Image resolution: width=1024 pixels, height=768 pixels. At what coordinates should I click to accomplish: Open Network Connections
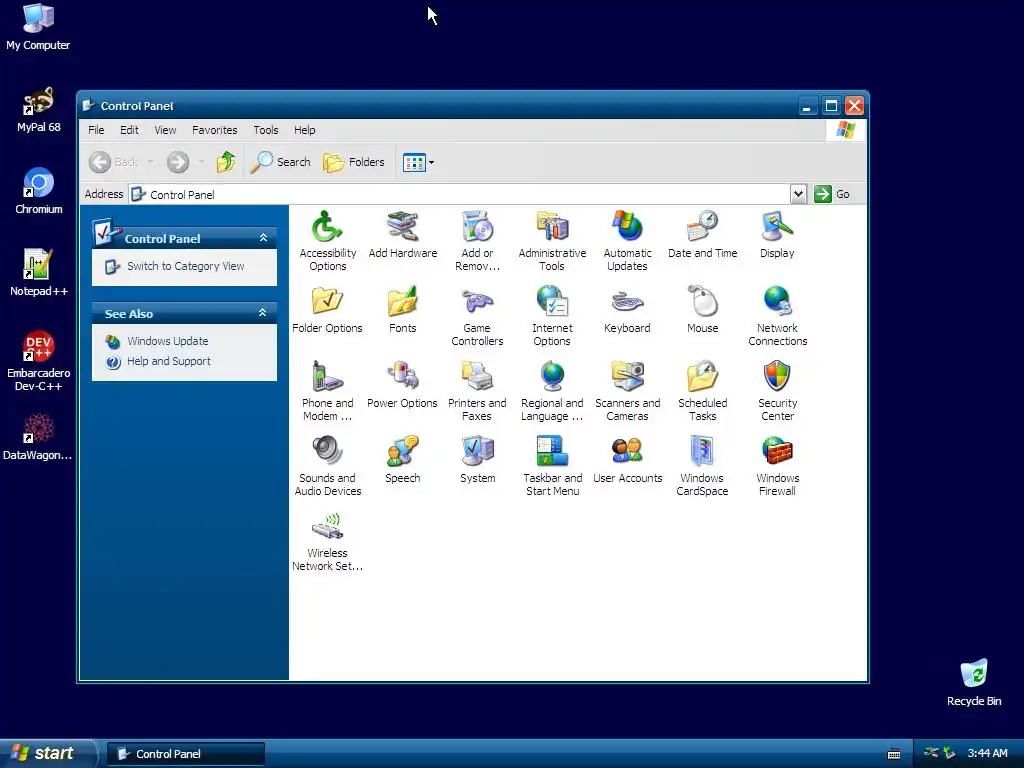(777, 315)
